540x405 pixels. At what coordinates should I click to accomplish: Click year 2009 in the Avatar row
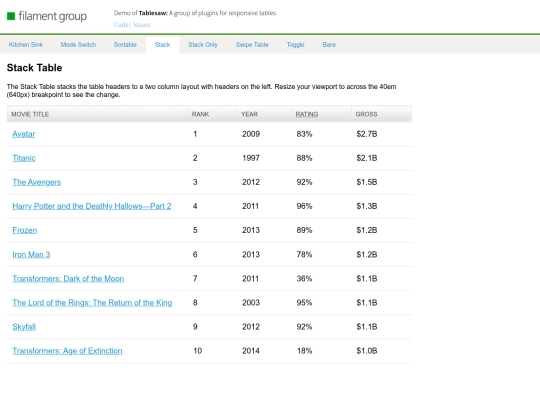tap(251, 134)
